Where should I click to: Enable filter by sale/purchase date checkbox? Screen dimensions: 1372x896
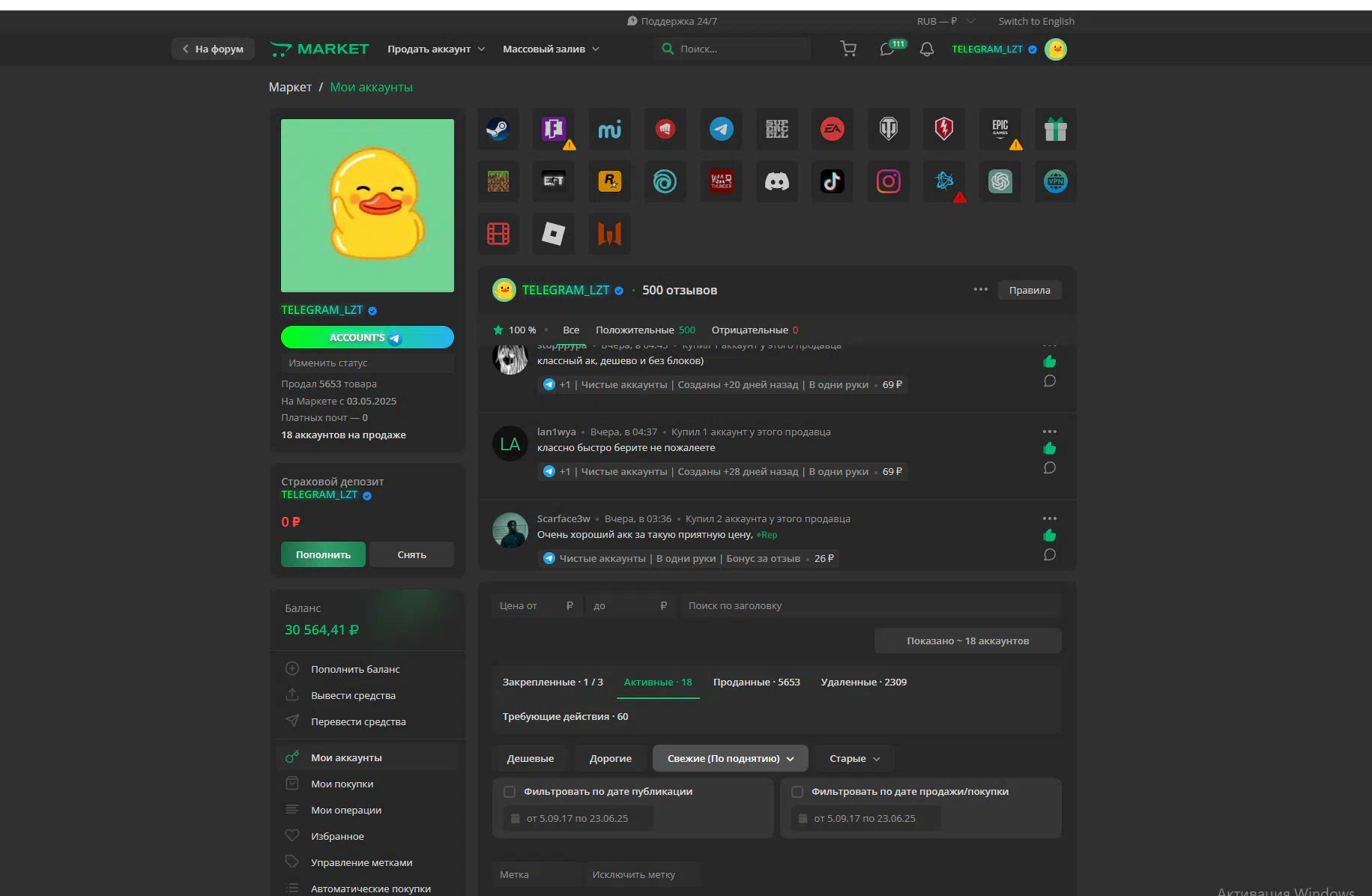coord(797,792)
